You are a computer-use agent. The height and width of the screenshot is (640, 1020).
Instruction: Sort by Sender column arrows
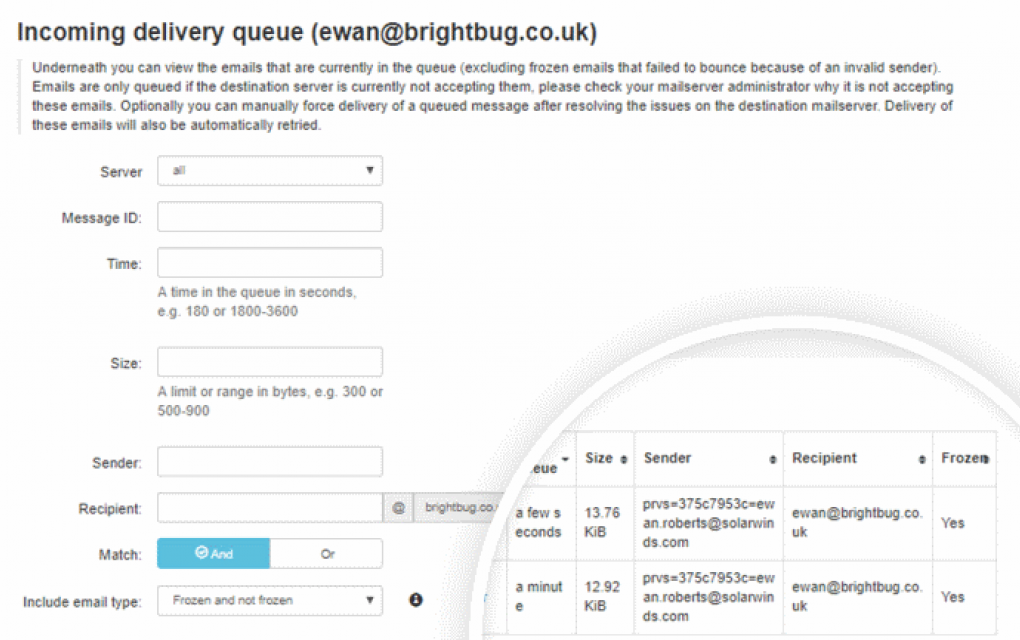(x=772, y=459)
